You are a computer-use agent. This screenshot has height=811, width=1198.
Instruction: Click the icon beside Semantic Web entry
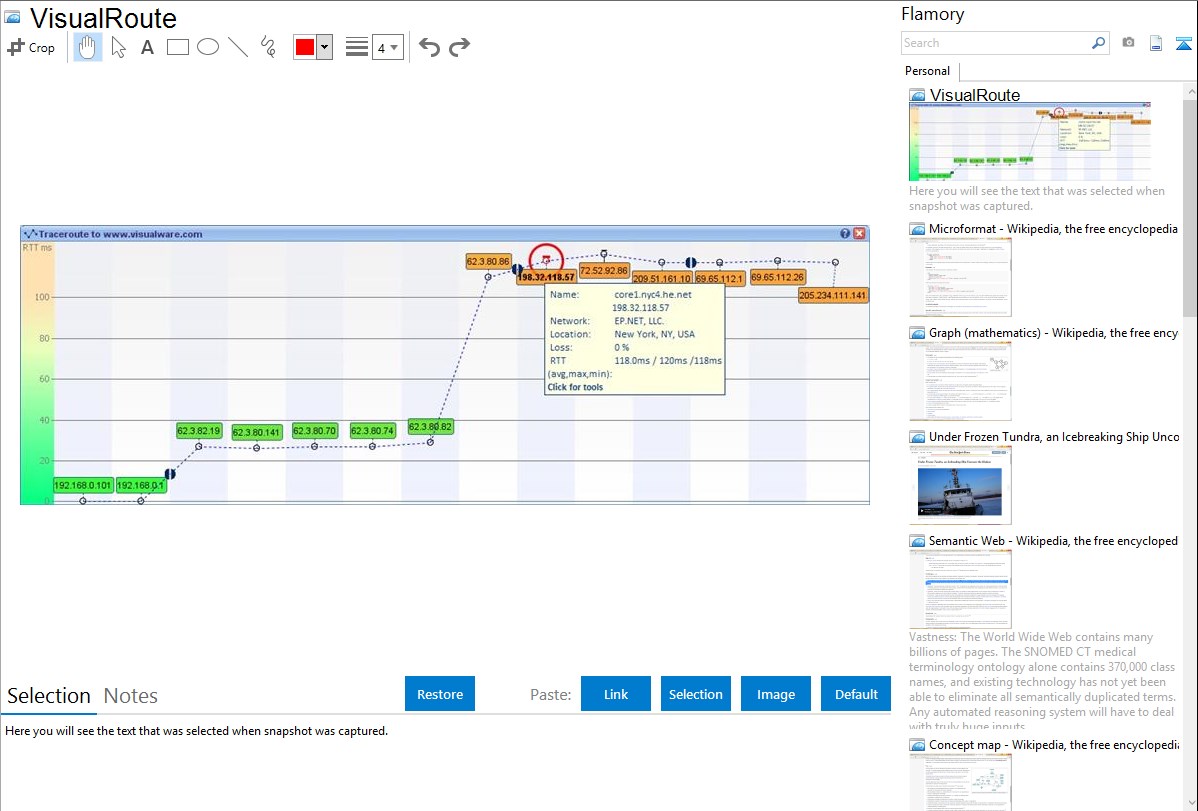(x=917, y=541)
